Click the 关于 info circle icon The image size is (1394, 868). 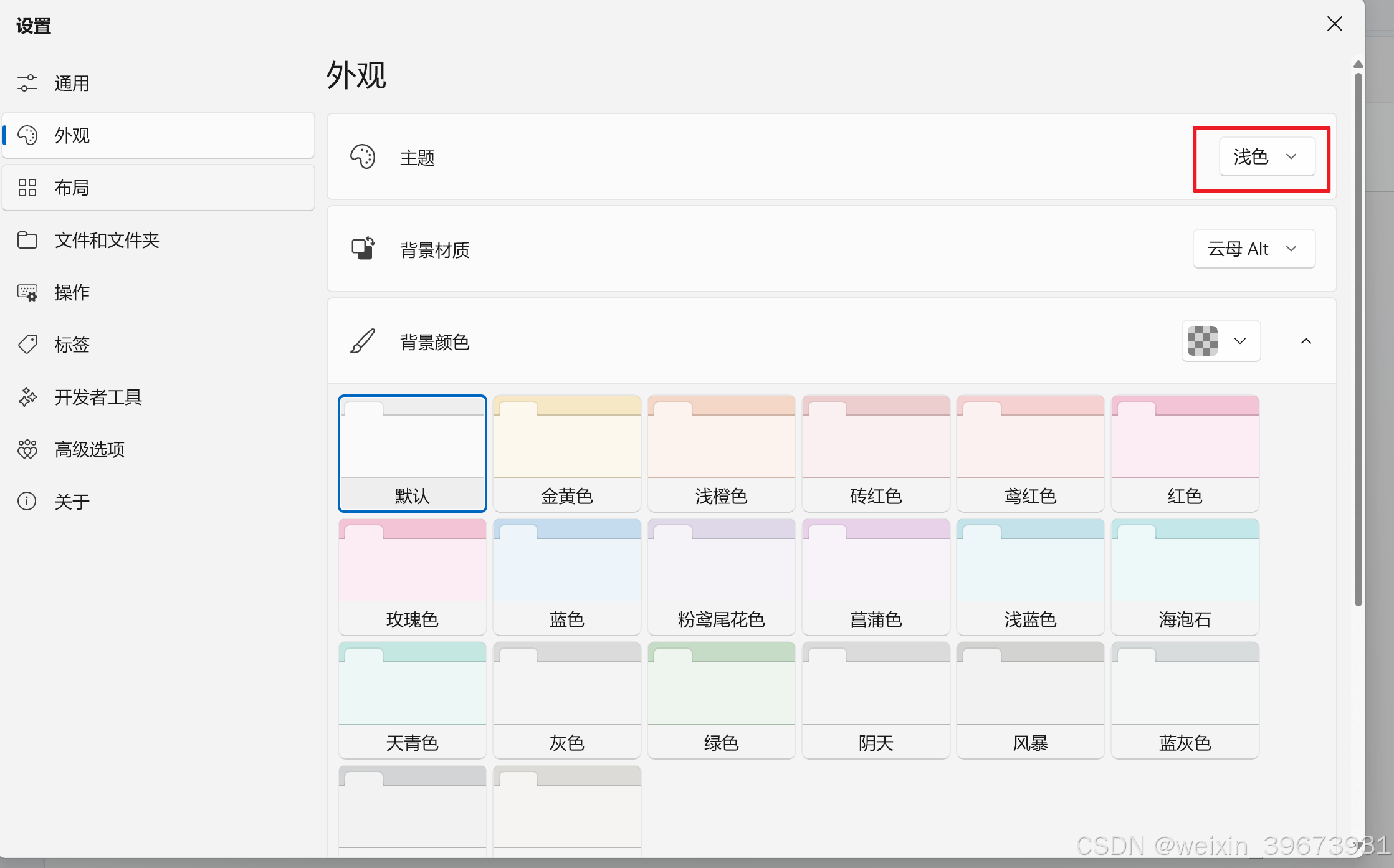click(27, 501)
